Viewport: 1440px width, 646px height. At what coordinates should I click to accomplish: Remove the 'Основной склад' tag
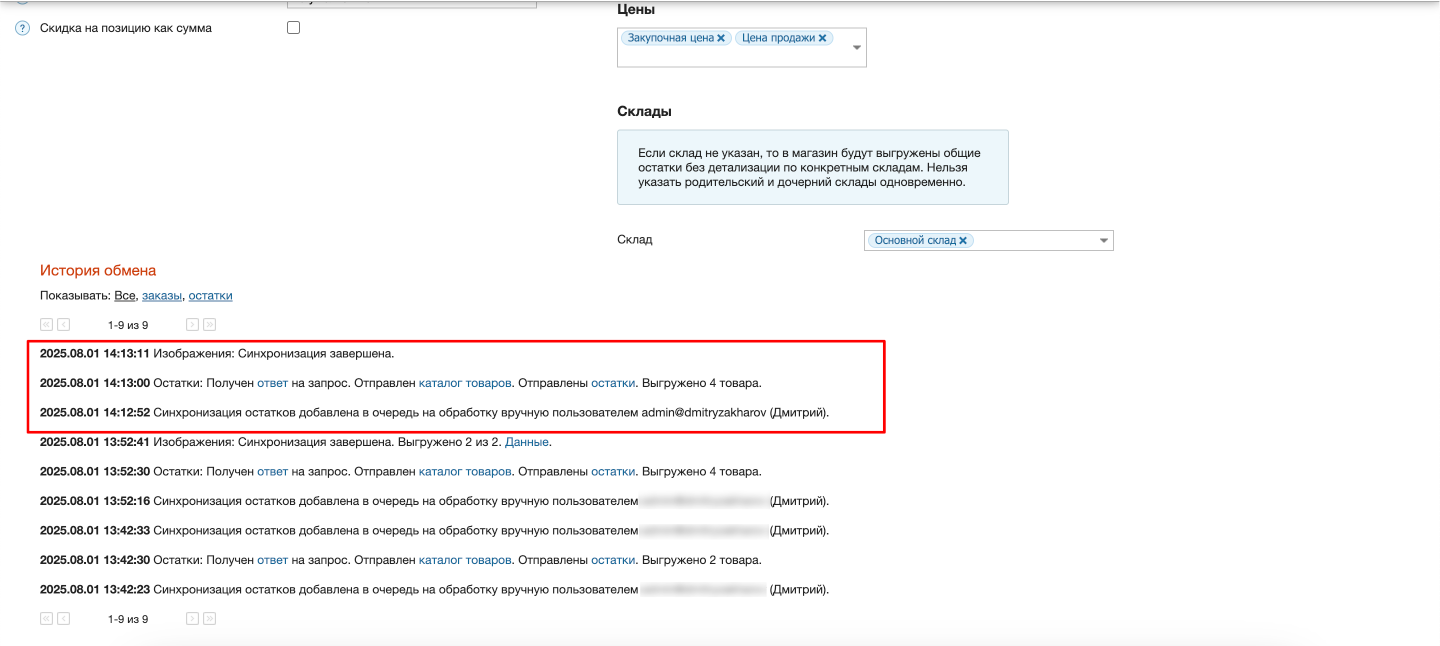[x=963, y=241]
